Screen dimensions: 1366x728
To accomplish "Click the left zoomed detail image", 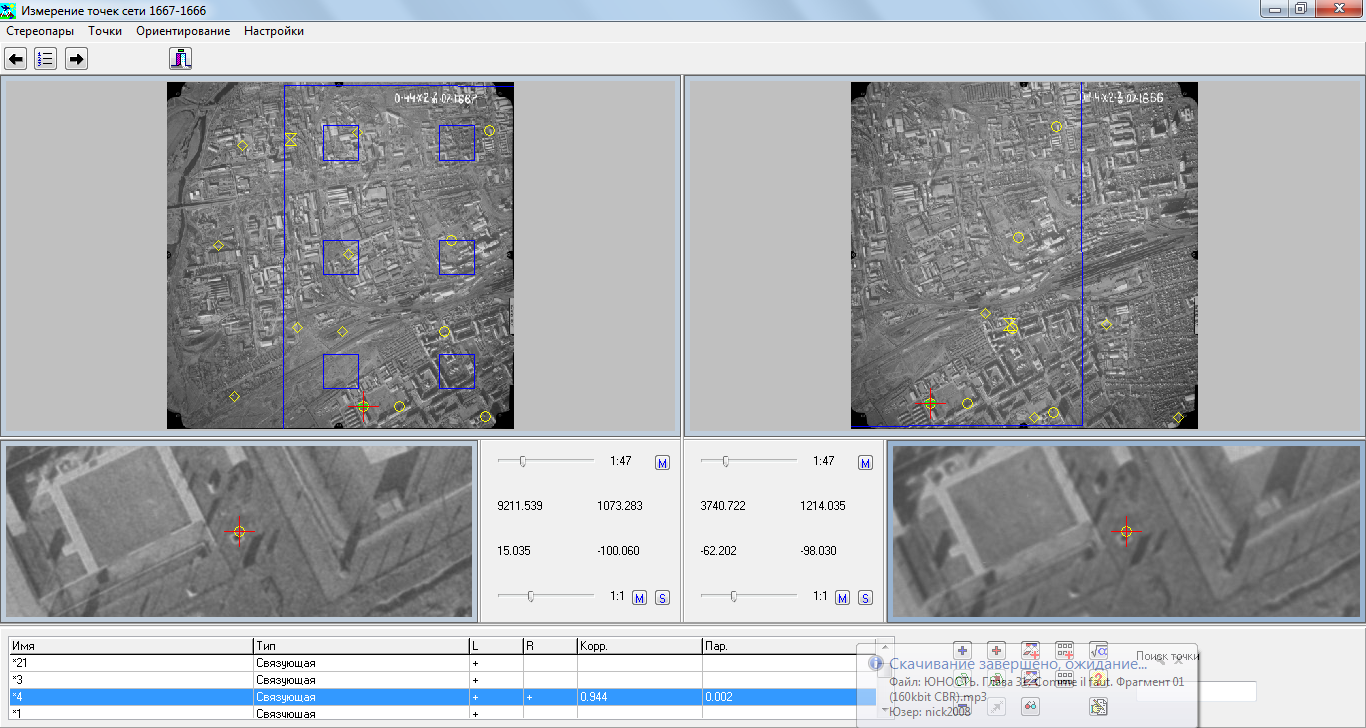I will tap(239, 531).
